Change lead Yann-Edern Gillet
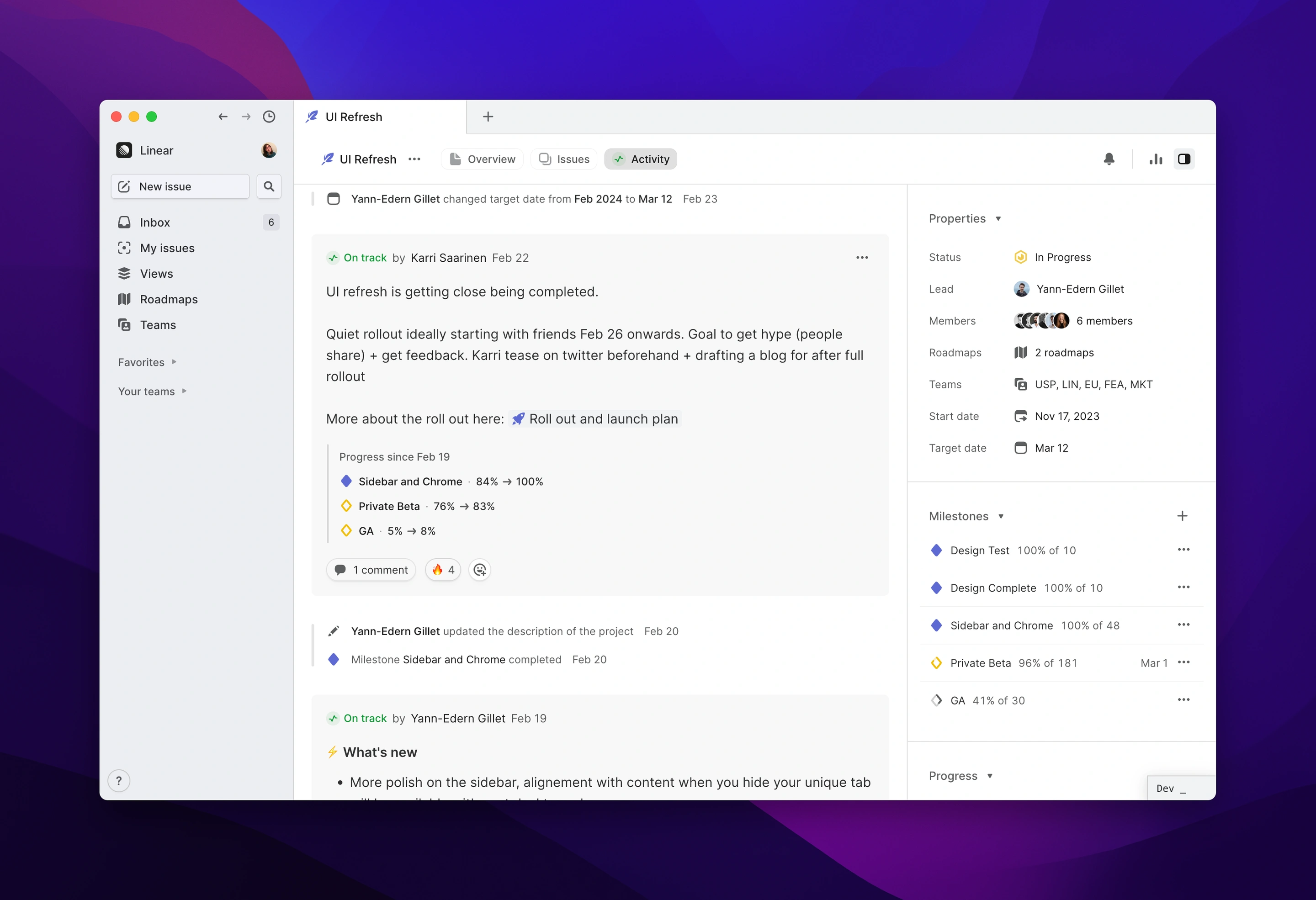The width and height of the screenshot is (1316, 900). point(1069,289)
